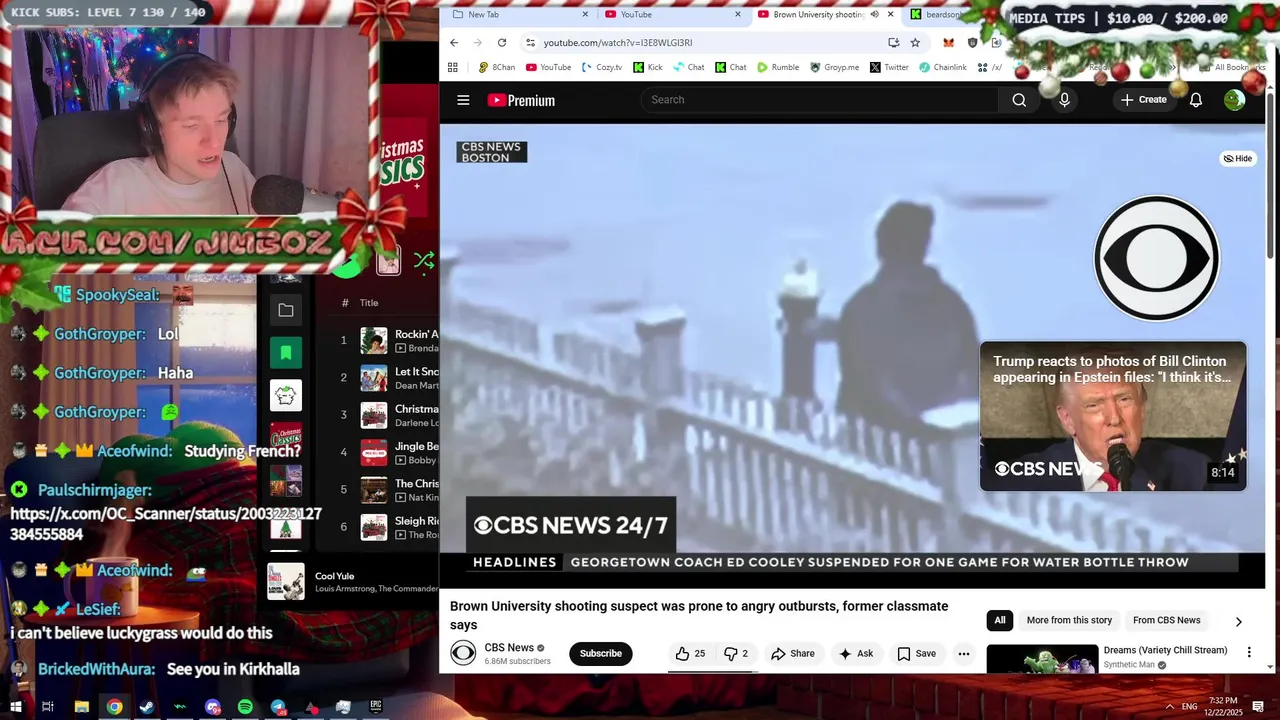Open the Cozy.tv bookmark

[x=601, y=67]
